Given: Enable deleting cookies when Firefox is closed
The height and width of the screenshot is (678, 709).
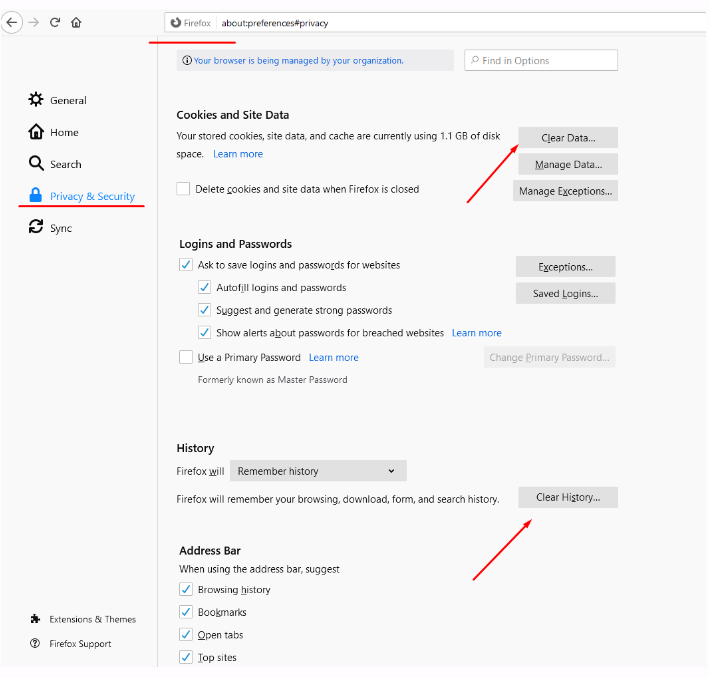Looking at the screenshot, I should (x=183, y=189).
